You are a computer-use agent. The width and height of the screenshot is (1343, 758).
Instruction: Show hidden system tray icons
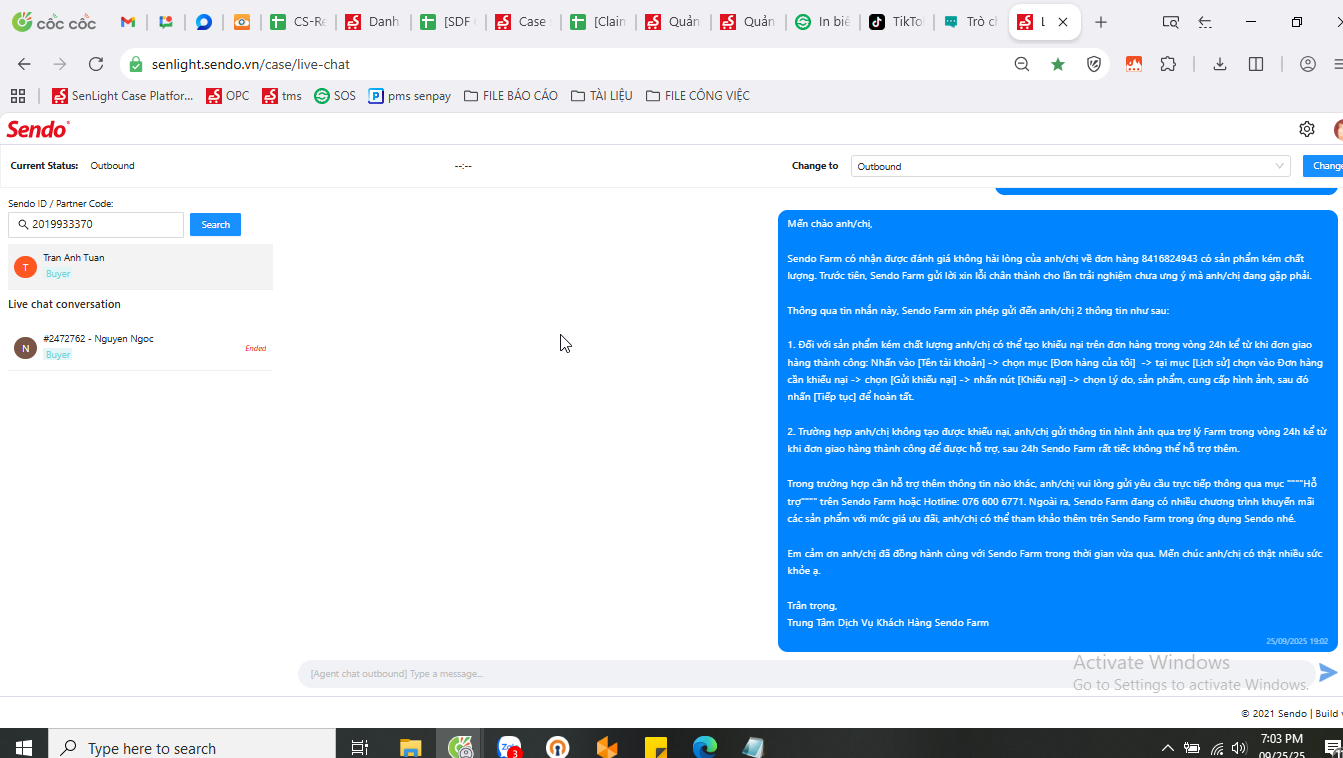point(1167,748)
